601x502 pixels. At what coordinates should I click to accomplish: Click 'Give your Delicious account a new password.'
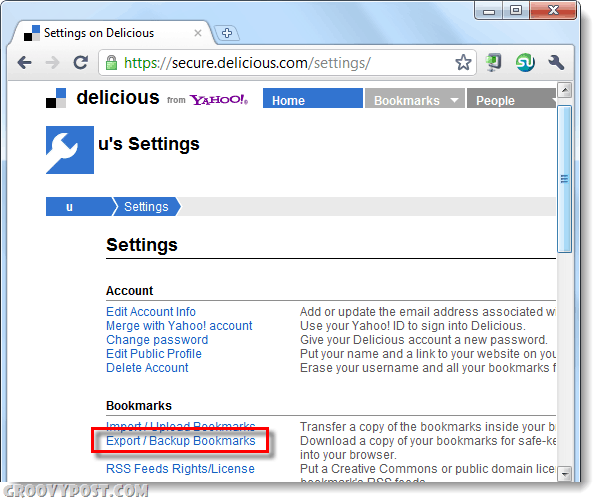(424, 340)
